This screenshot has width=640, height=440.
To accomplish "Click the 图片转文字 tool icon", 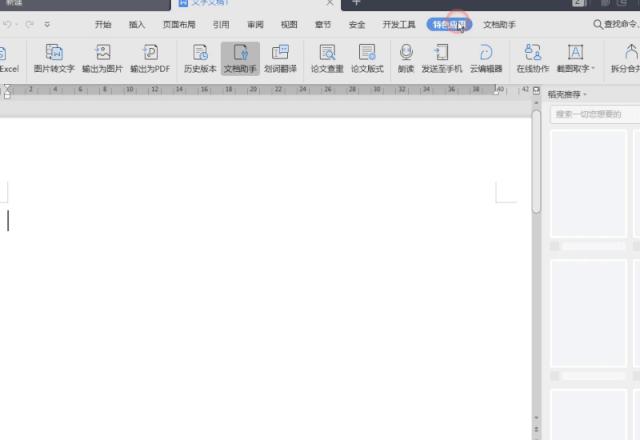I will [54, 53].
